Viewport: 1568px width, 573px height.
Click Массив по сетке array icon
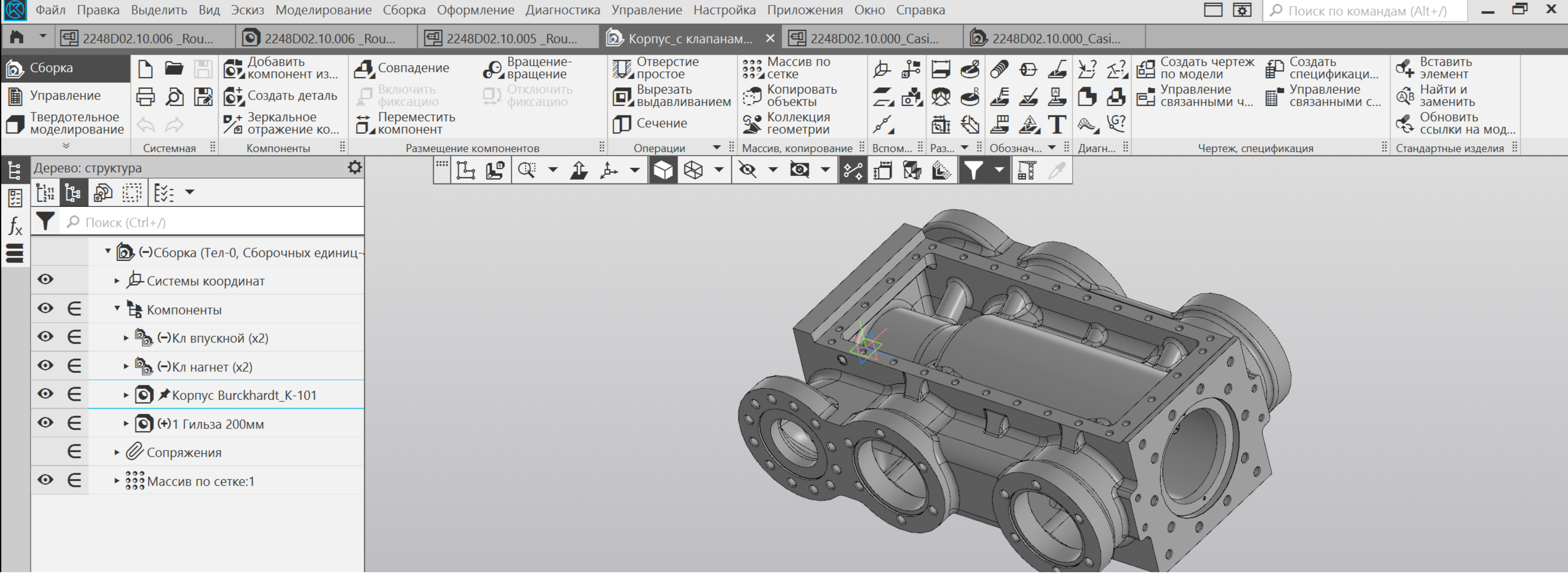tap(752, 68)
